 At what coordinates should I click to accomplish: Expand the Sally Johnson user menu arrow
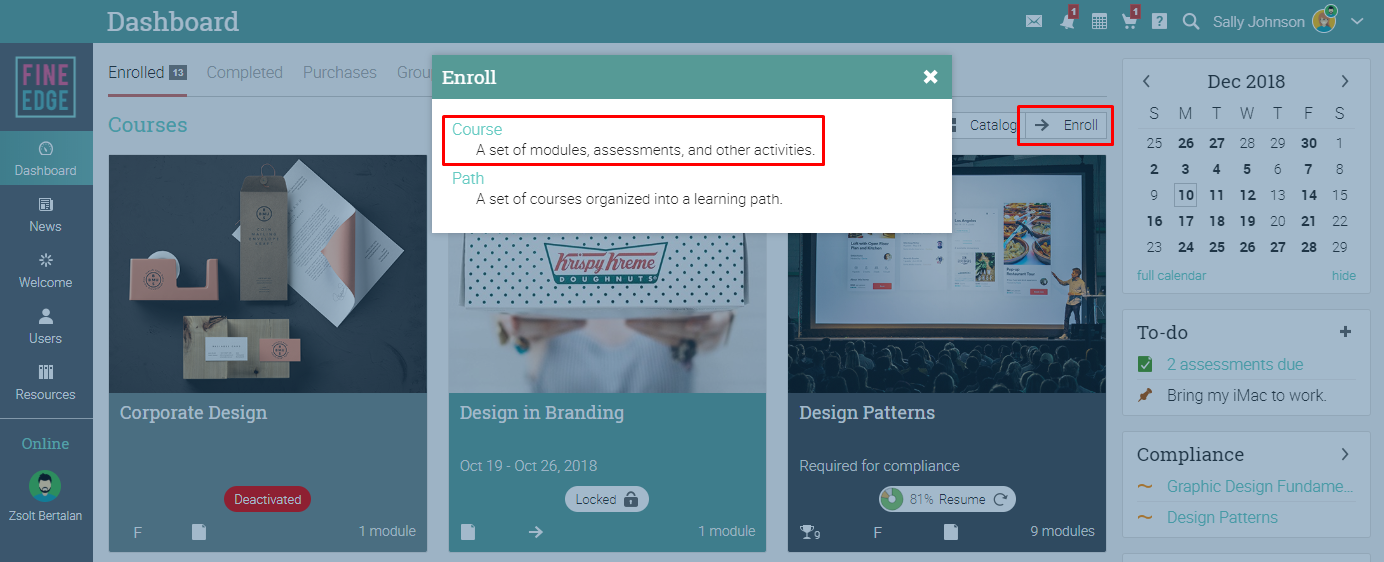point(1356,21)
